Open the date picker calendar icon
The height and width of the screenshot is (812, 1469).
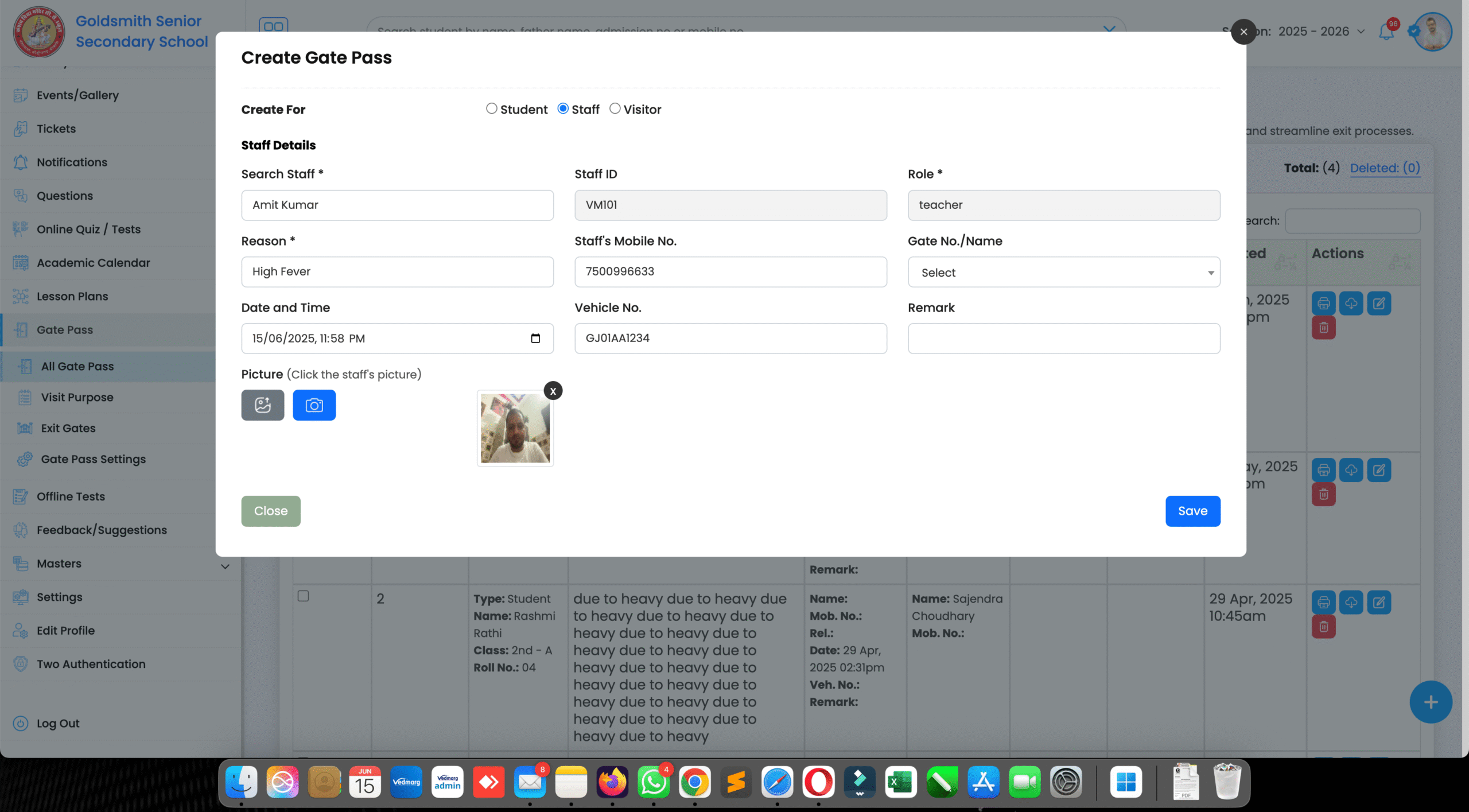tap(535, 339)
